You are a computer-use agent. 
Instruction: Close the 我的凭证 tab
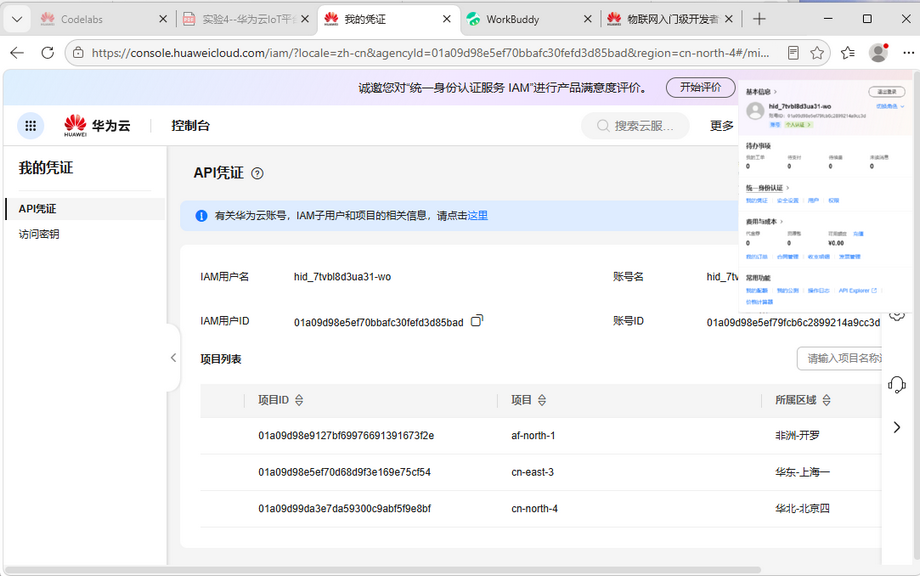(447, 19)
